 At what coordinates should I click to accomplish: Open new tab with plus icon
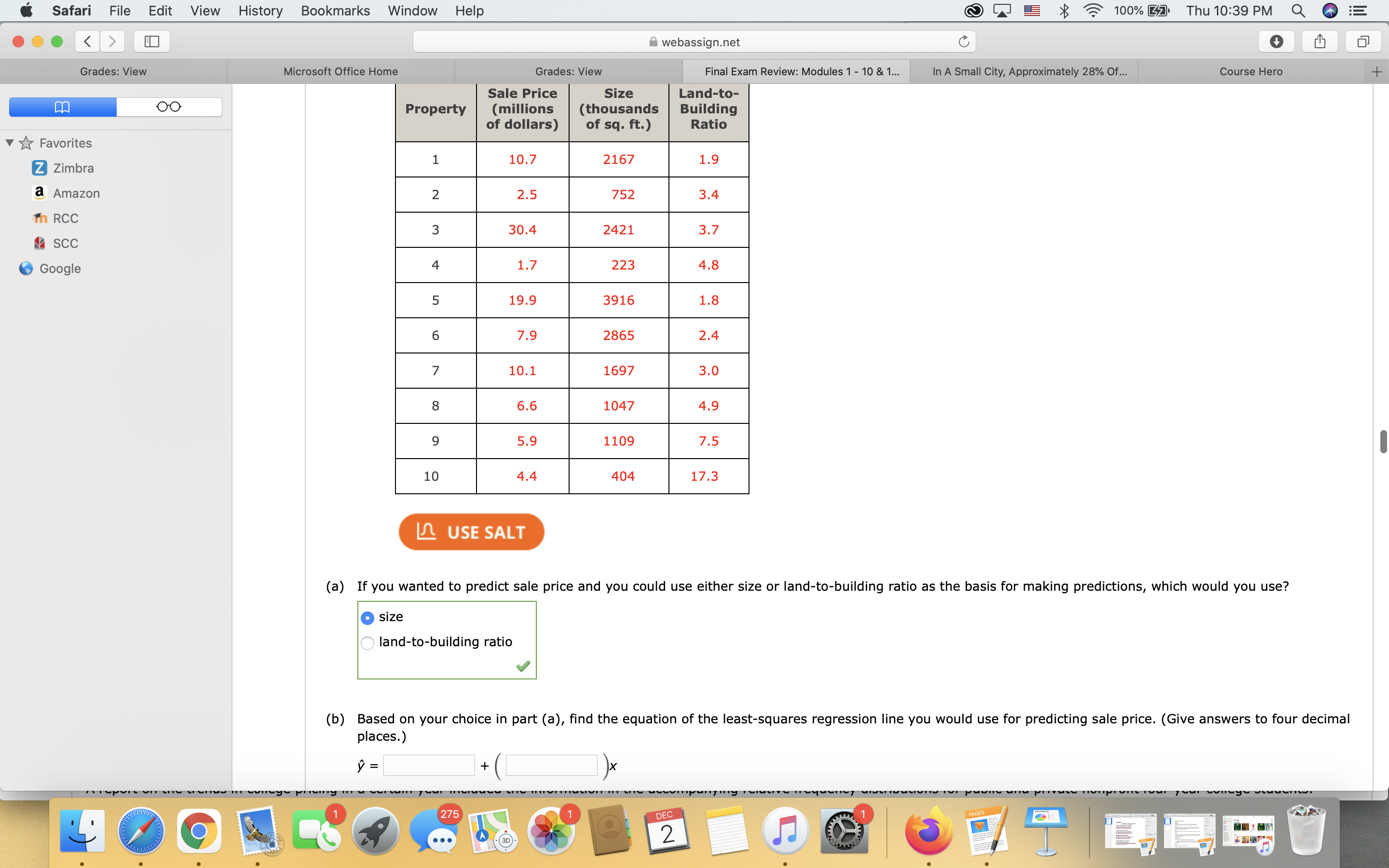(x=1376, y=72)
